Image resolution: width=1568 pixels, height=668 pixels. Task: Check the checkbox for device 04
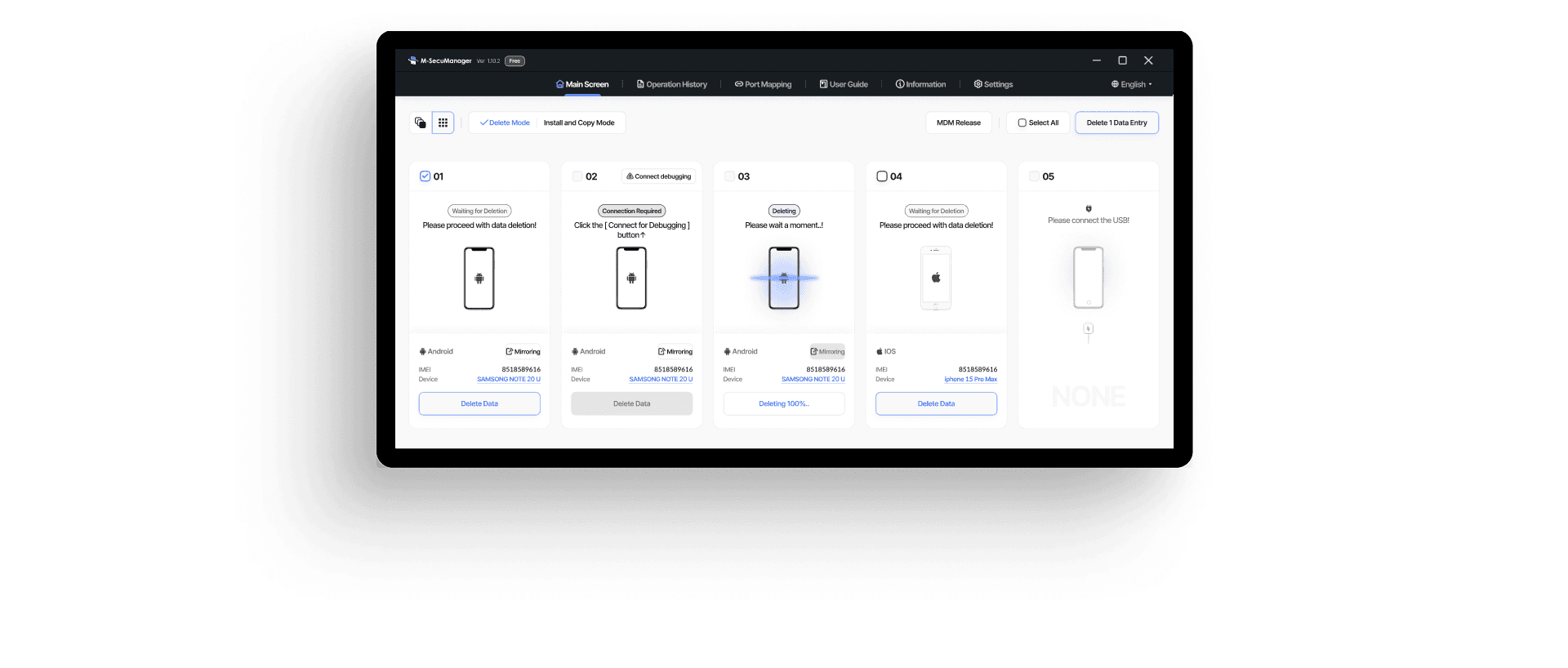882,176
